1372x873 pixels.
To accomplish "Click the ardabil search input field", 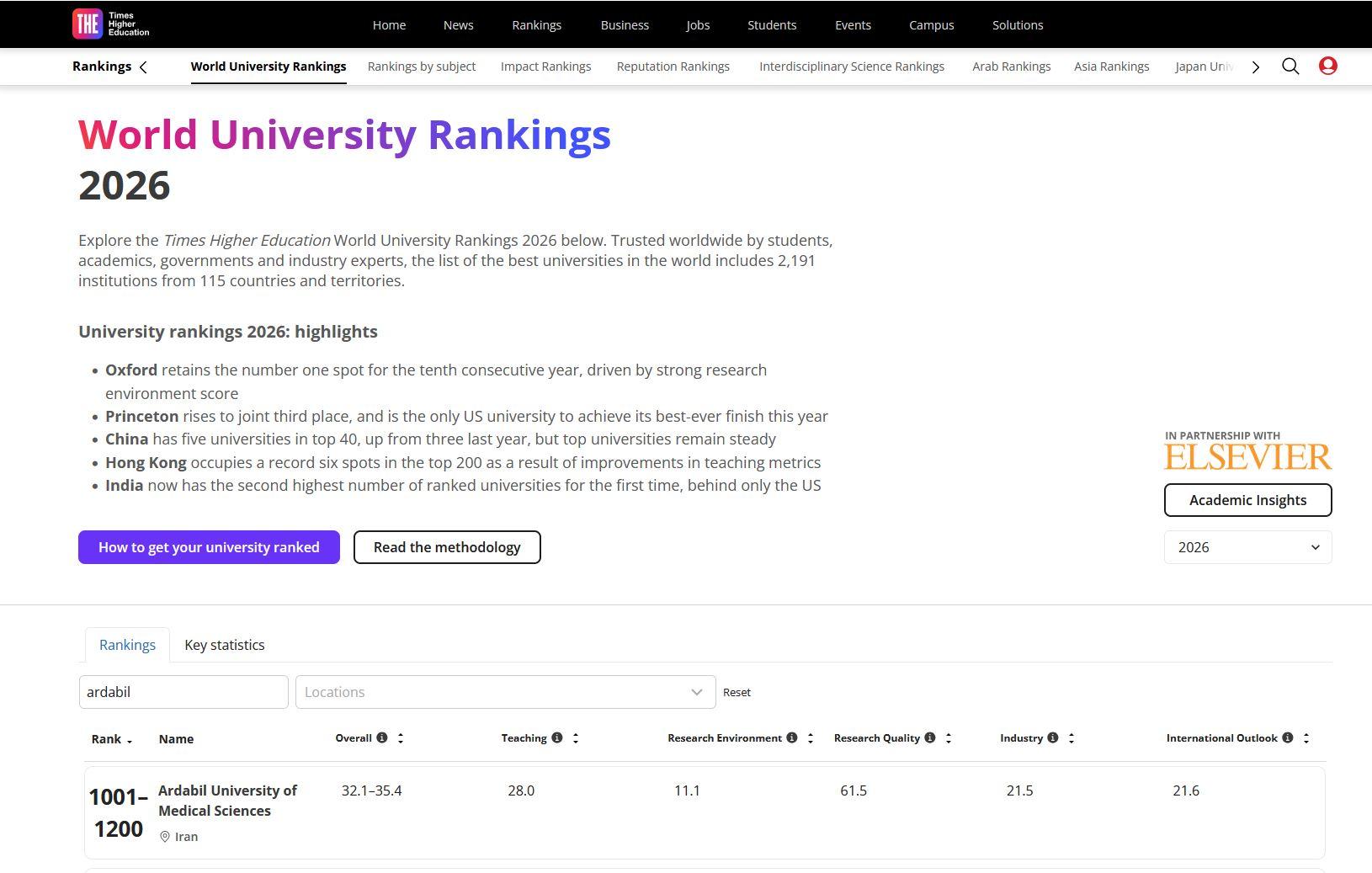I will pos(183,692).
